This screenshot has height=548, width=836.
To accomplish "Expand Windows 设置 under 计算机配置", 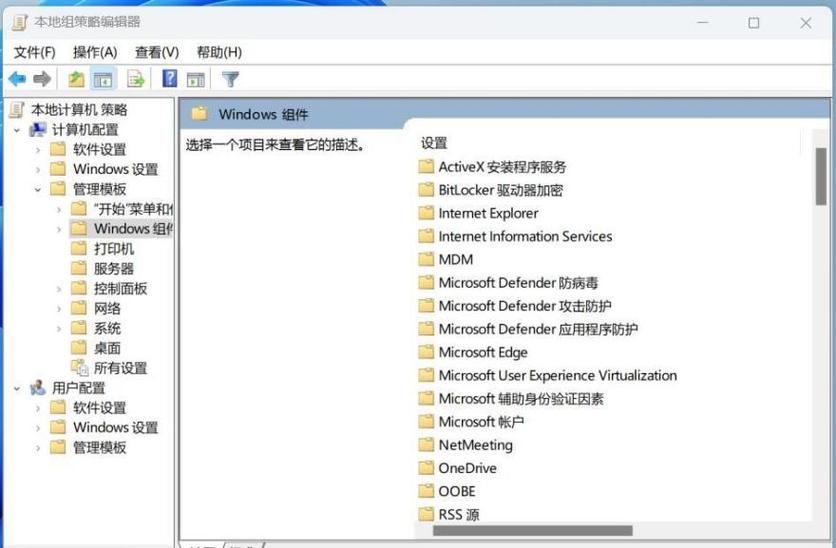I will click(37, 170).
